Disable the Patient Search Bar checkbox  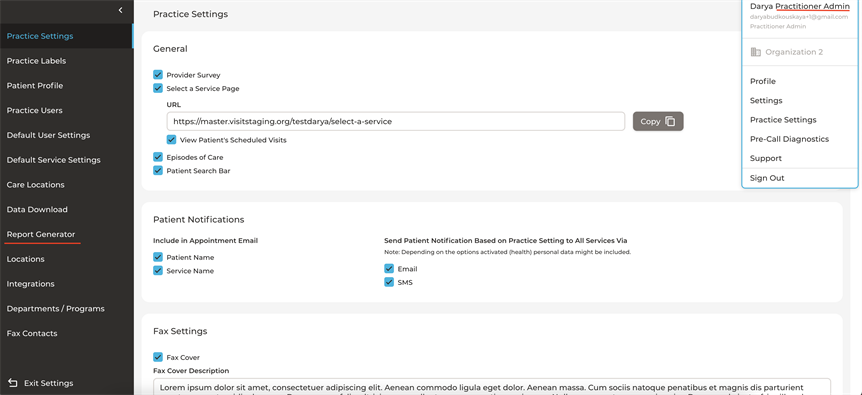pyautogui.click(x=158, y=171)
